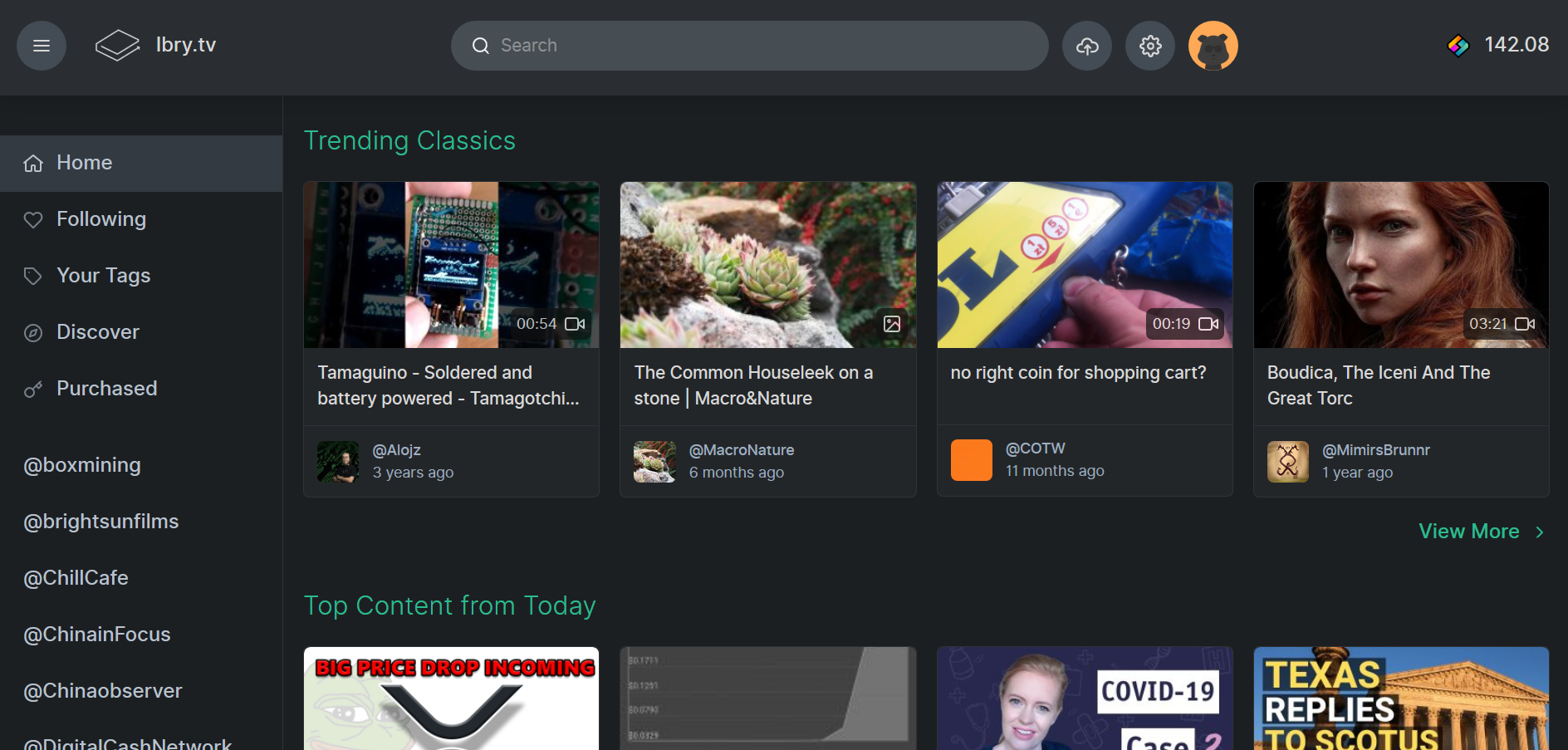Image resolution: width=1568 pixels, height=750 pixels.
Task: Click '1 year ago' under @MimirsBrunnr
Action: tap(1357, 473)
